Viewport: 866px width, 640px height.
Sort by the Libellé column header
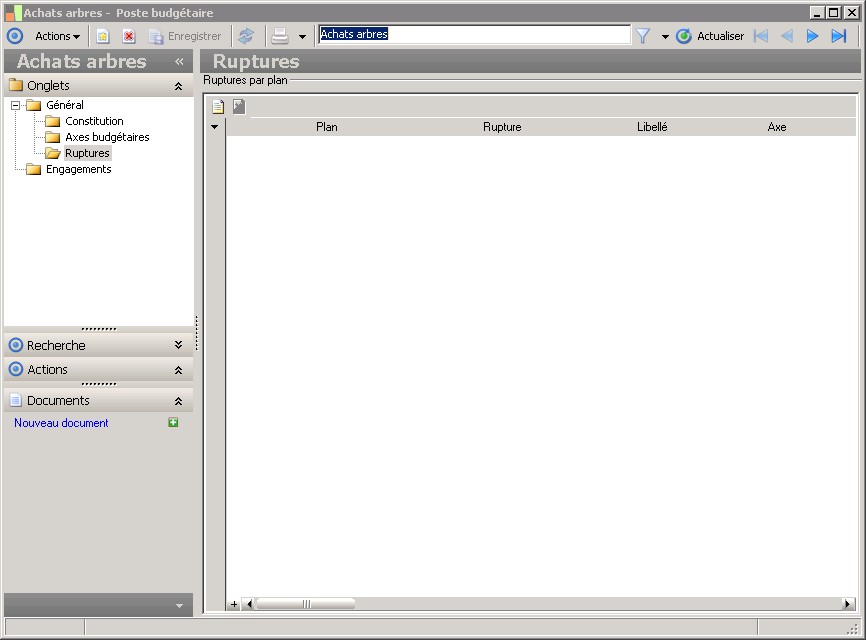(652, 127)
